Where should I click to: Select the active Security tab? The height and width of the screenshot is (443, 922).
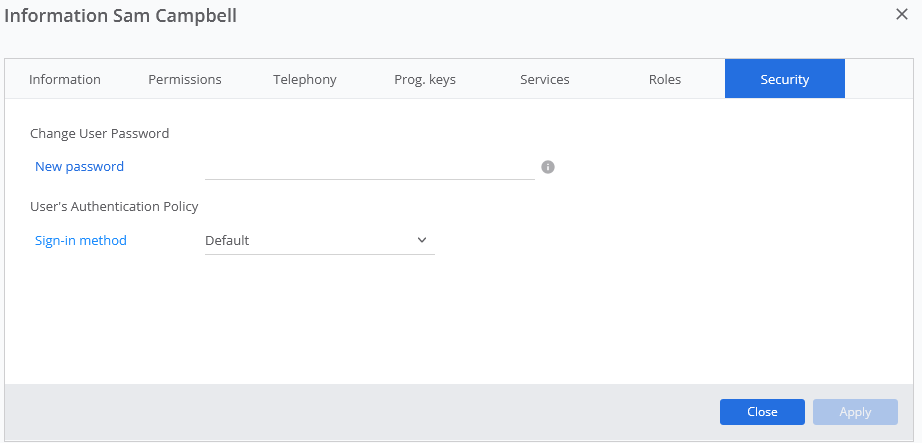(x=785, y=79)
